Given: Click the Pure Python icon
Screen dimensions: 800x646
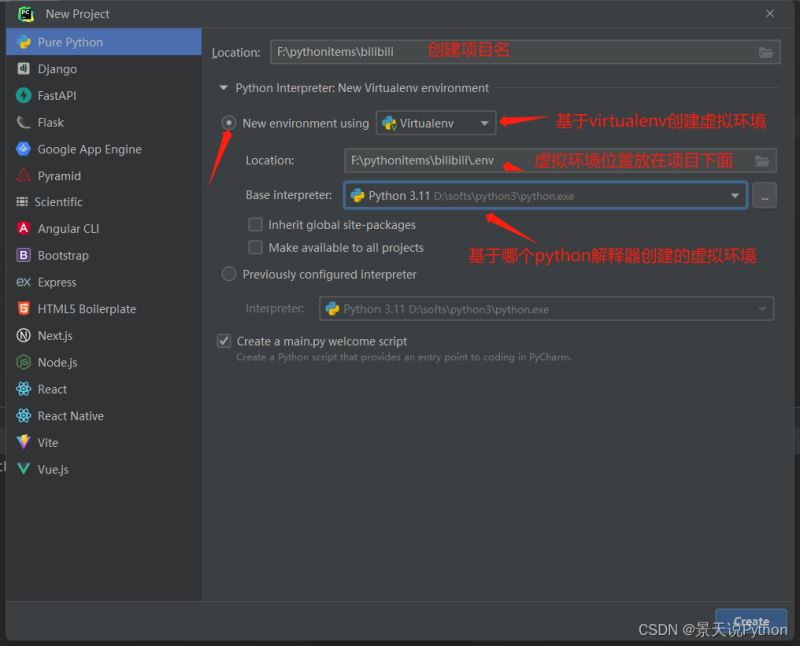Looking at the screenshot, I should pyautogui.click(x=24, y=42).
